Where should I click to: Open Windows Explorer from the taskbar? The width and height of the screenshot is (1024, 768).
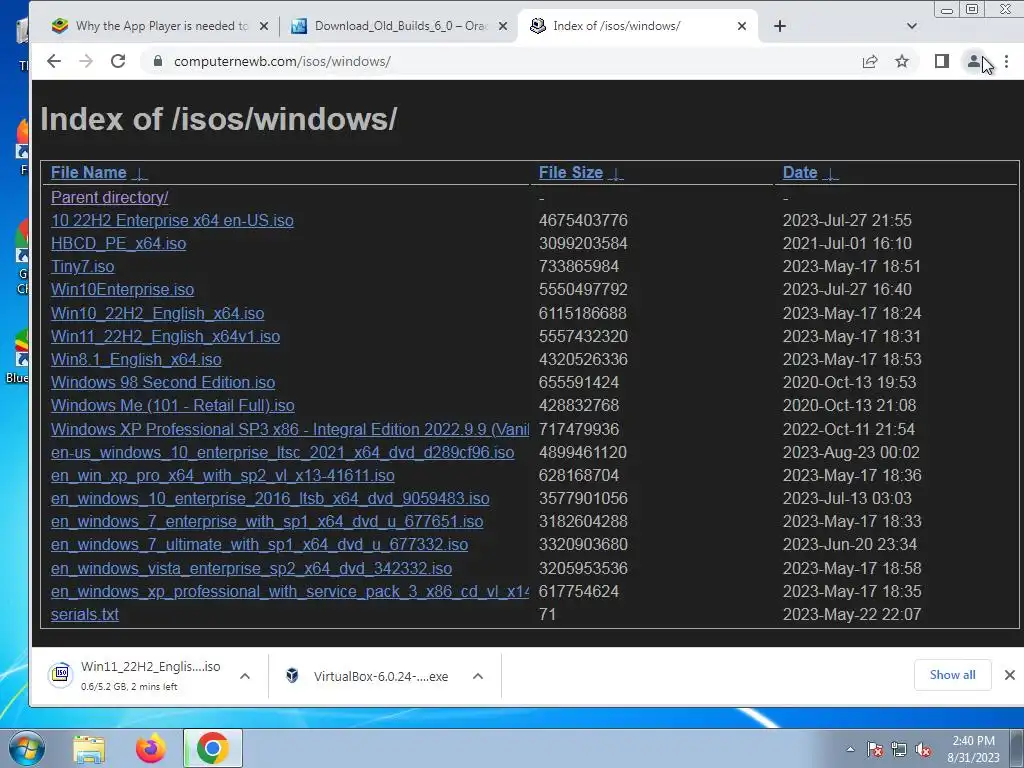[89, 748]
